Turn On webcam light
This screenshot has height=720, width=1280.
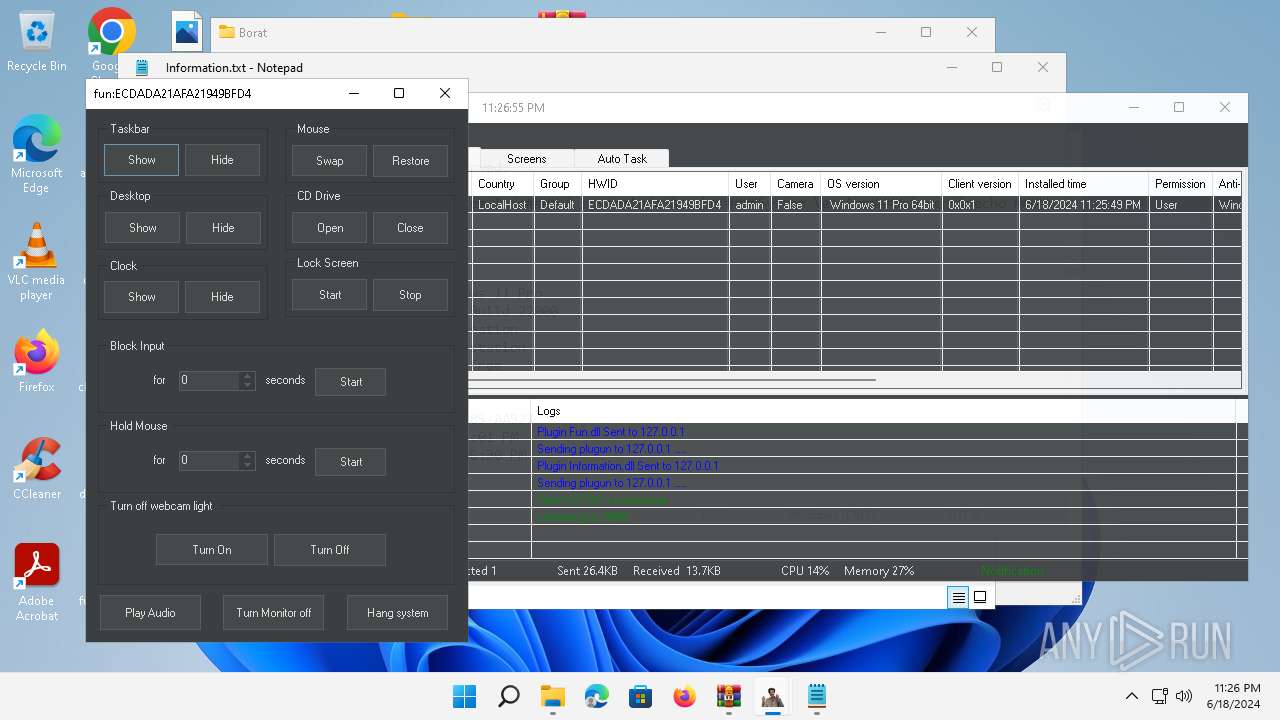(211, 550)
